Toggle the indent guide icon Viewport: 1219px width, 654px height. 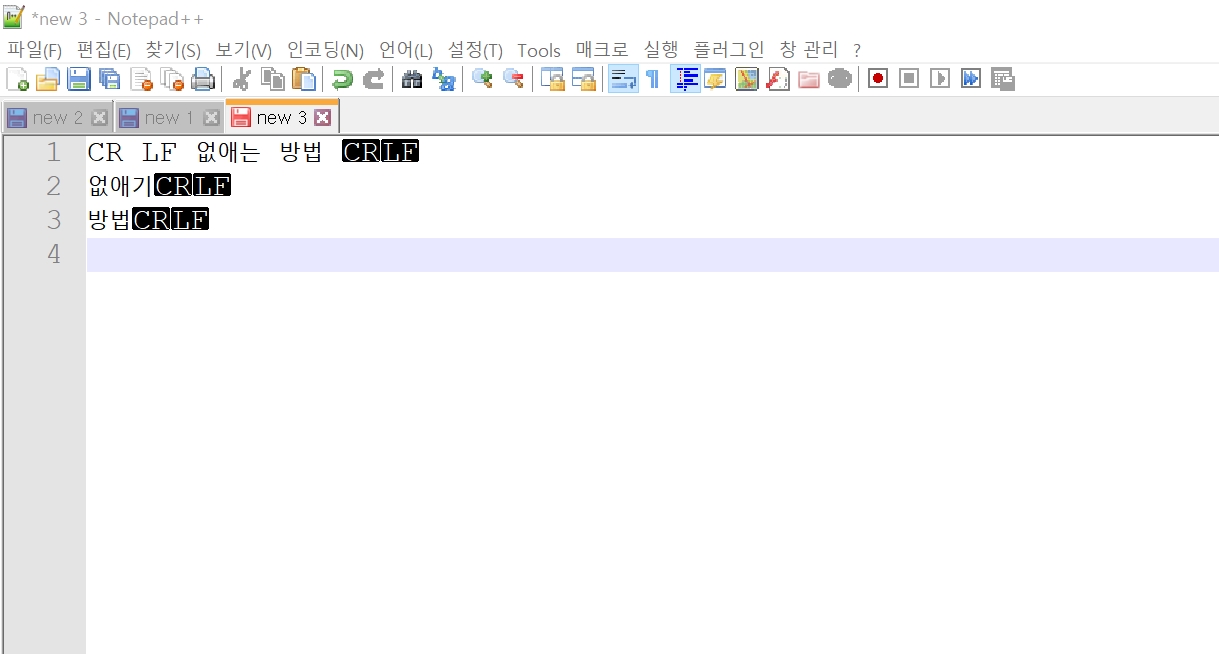[685, 79]
